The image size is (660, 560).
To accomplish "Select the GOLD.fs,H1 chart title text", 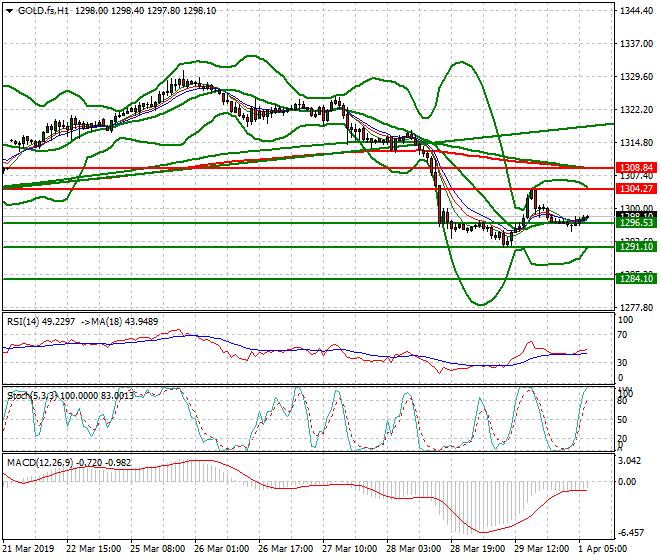I will tap(44, 11).
